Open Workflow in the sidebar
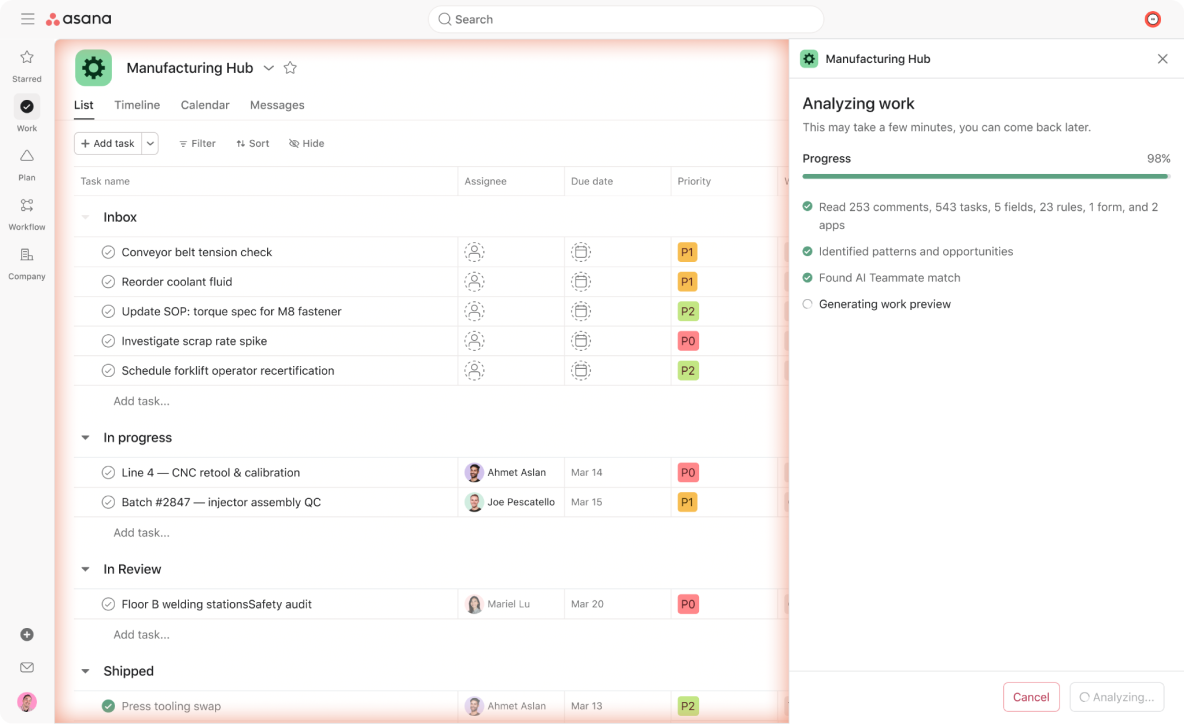The image size is (1184, 728). (x=26, y=214)
